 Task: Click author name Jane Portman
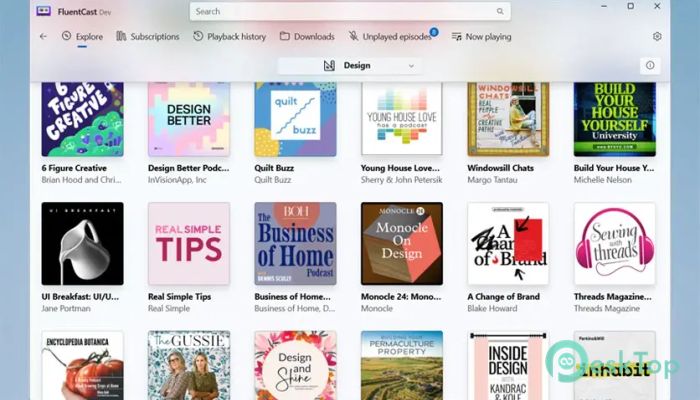[x=66, y=308]
